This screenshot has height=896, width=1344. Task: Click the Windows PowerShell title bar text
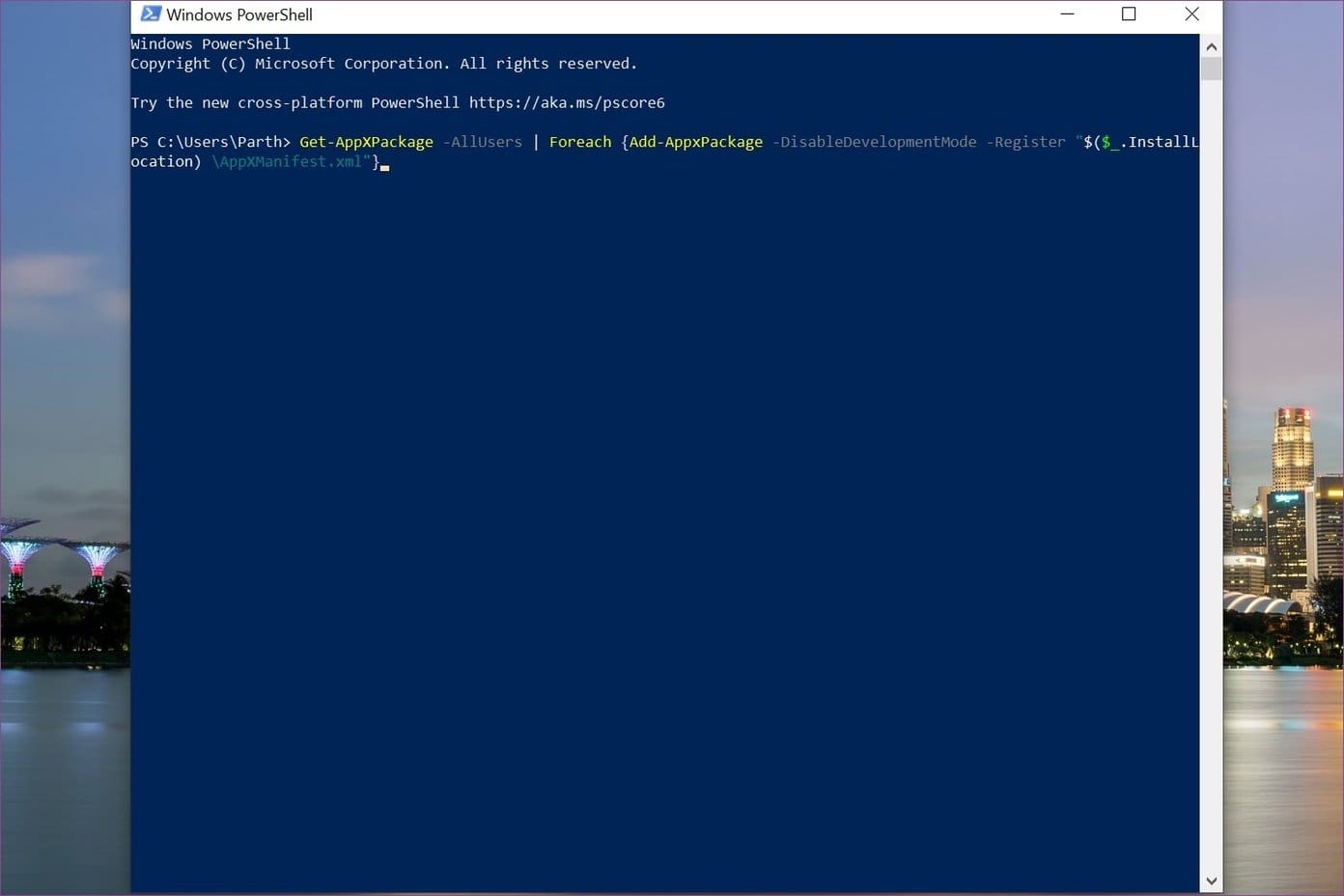tap(239, 14)
